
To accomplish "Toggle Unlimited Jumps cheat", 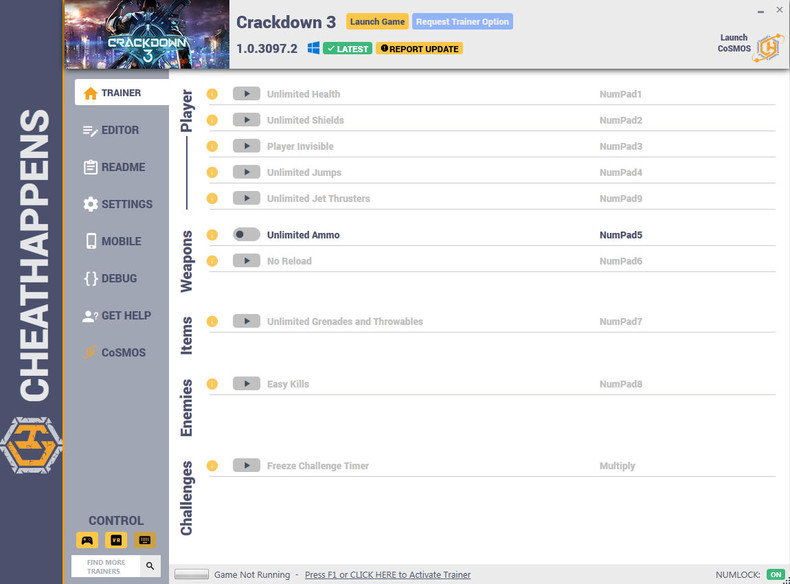I will (246, 172).
